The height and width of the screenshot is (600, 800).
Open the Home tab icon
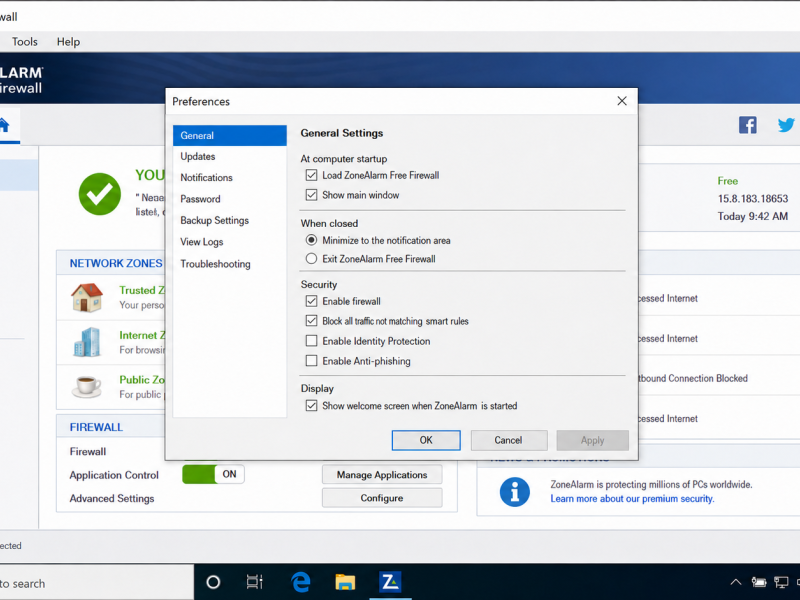coord(4,125)
